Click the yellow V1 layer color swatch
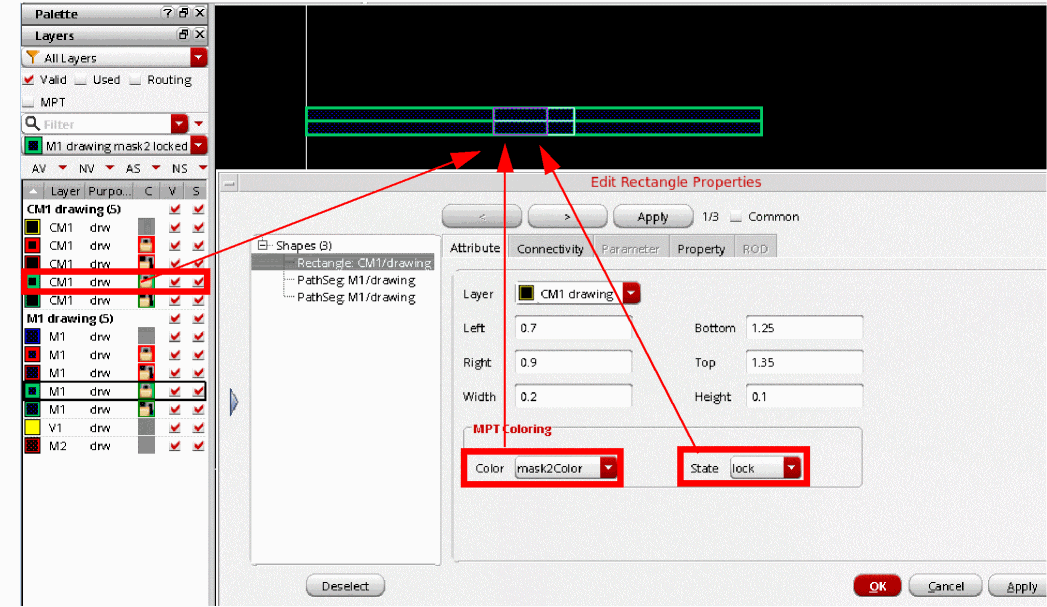Screen dimensions: 1047x607 (x=32, y=427)
